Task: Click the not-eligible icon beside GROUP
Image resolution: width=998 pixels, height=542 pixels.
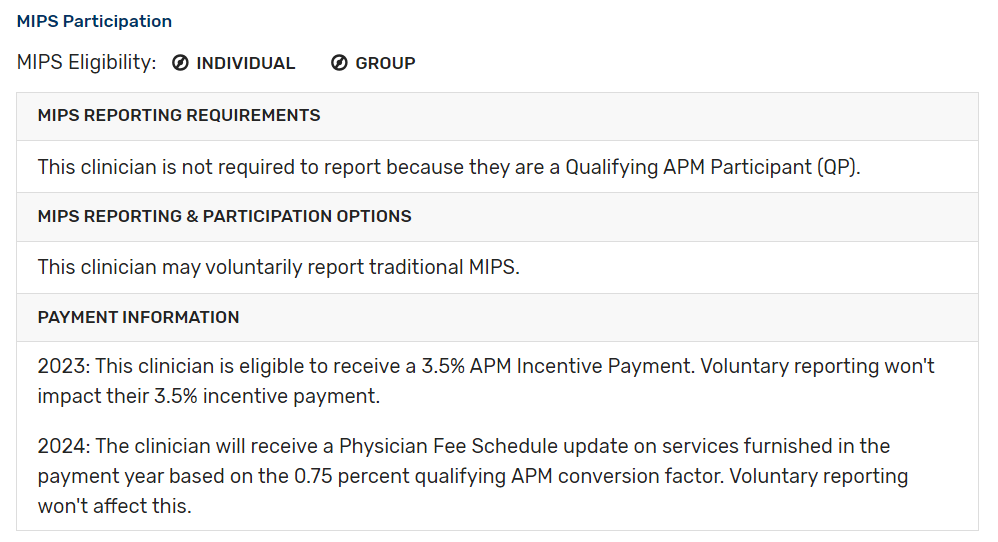Action: point(339,63)
